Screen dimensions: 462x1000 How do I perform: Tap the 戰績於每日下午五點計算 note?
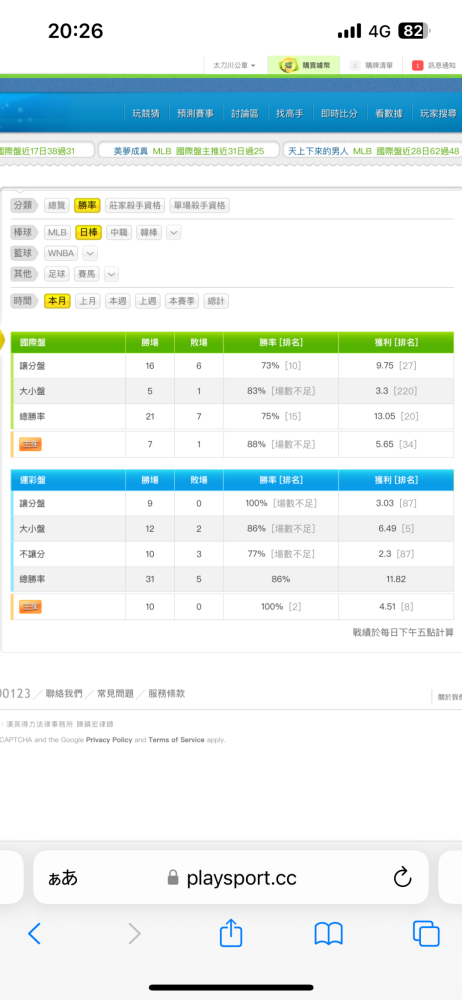tap(403, 633)
